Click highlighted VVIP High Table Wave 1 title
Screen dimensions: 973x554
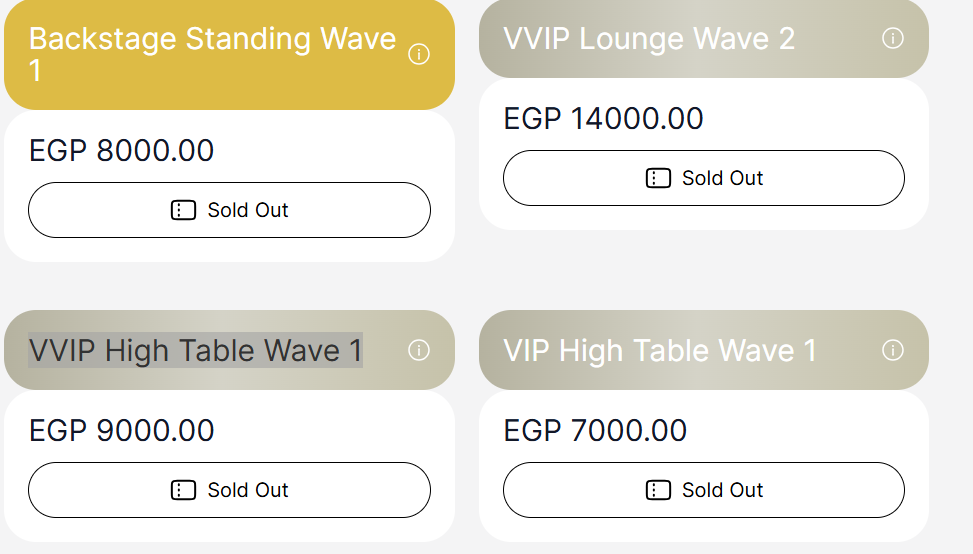(195, 351)
